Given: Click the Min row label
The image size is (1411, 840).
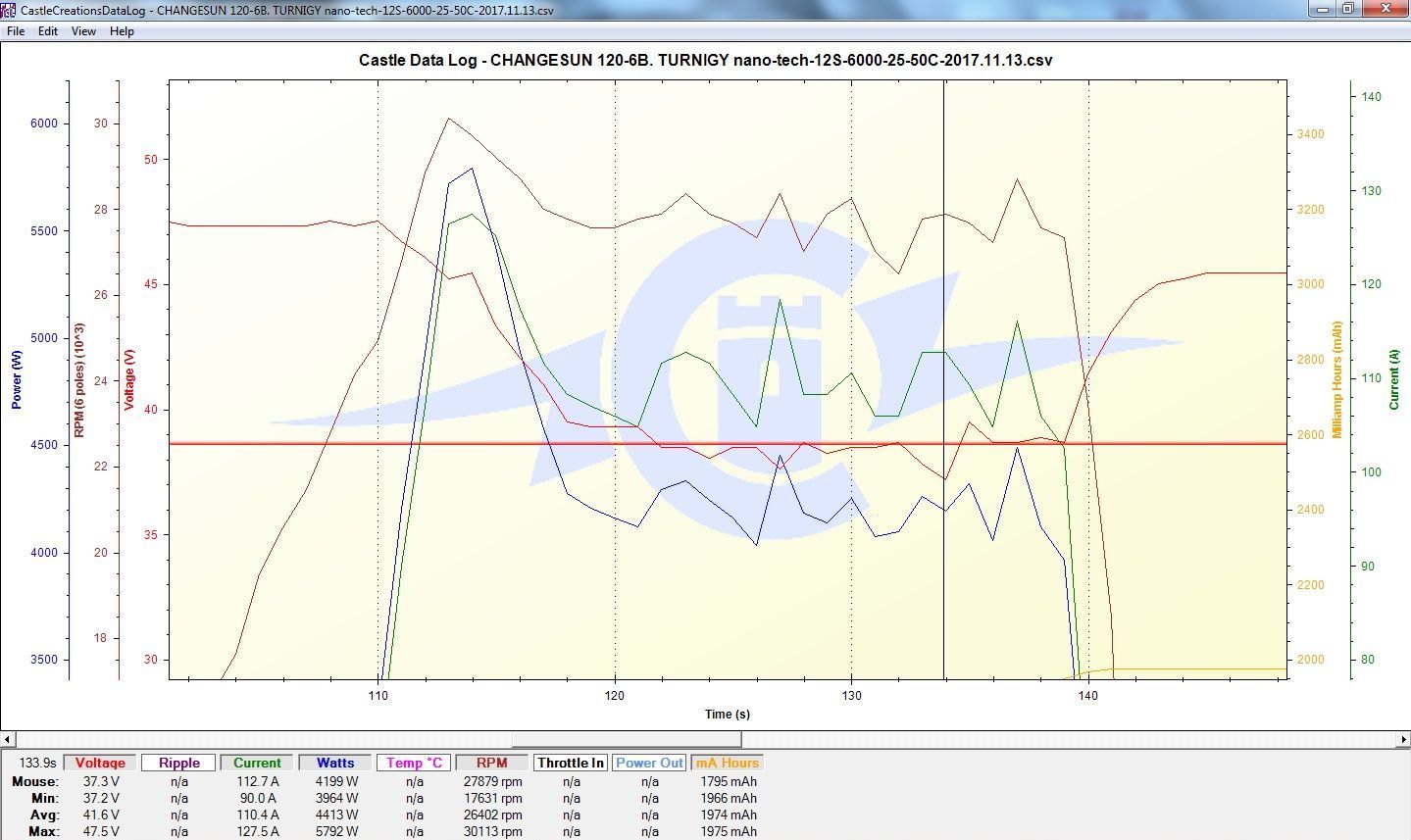Looking at the screenshot, I should point(44,799).
